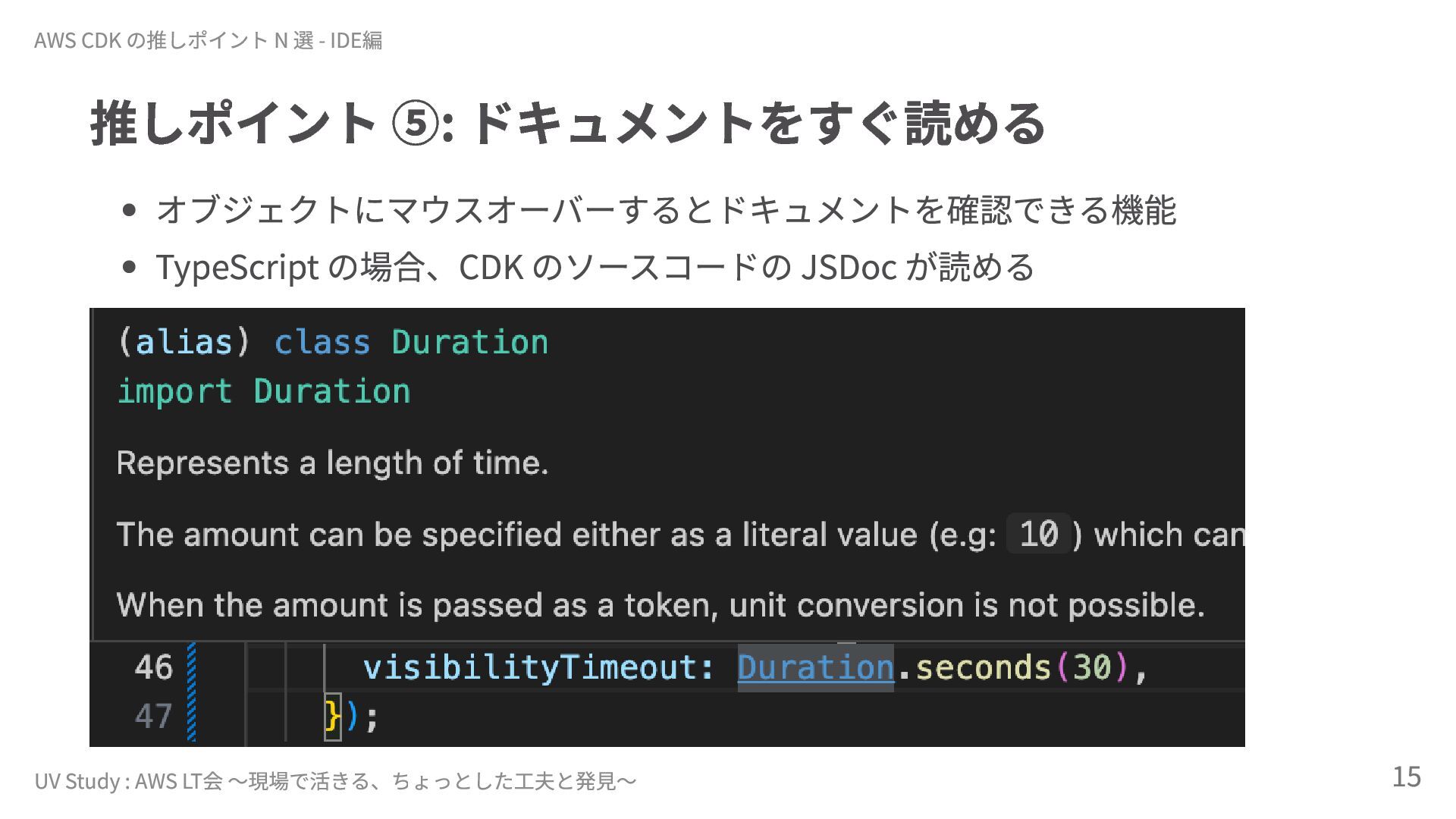Click the underlined Duration link in line 46
Viewport: 1456px width, 819px height.
[x=815, y=668]
